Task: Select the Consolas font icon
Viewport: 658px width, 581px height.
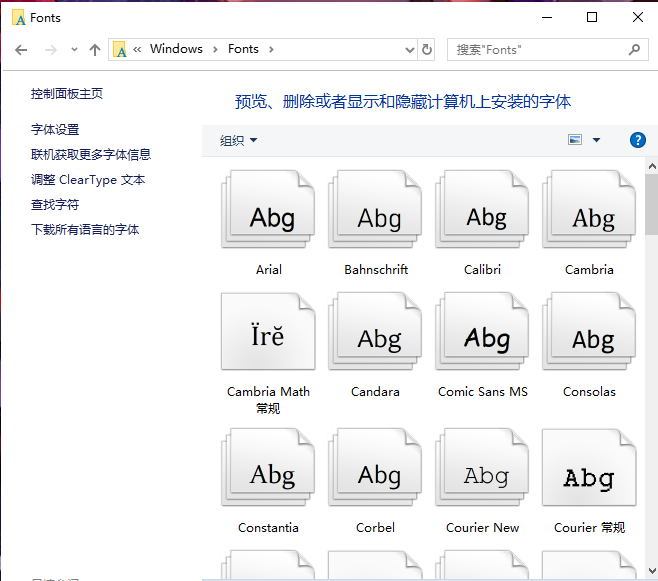Action: click(x=589, y=331)
